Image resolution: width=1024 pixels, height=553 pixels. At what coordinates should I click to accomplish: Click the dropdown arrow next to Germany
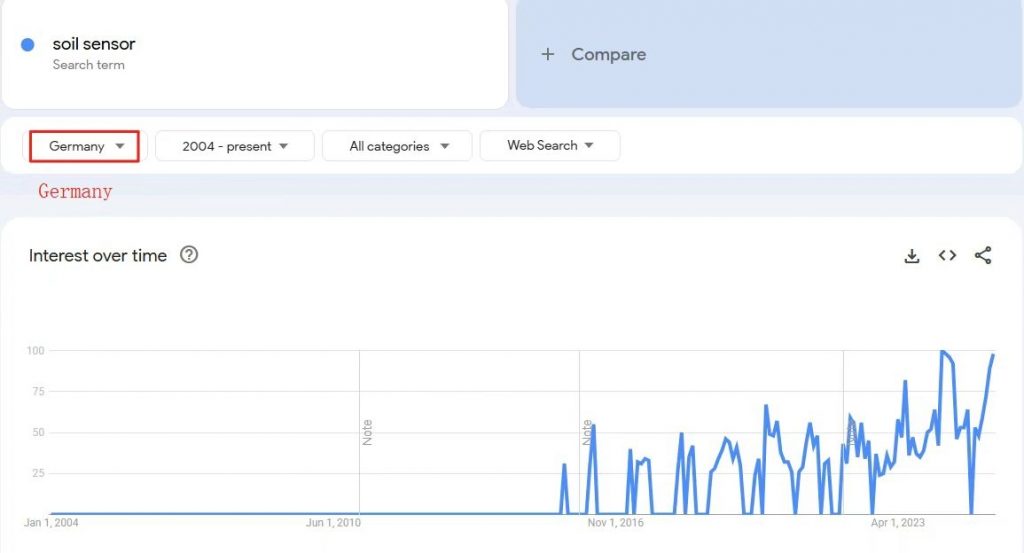click(x=120, y=146)
